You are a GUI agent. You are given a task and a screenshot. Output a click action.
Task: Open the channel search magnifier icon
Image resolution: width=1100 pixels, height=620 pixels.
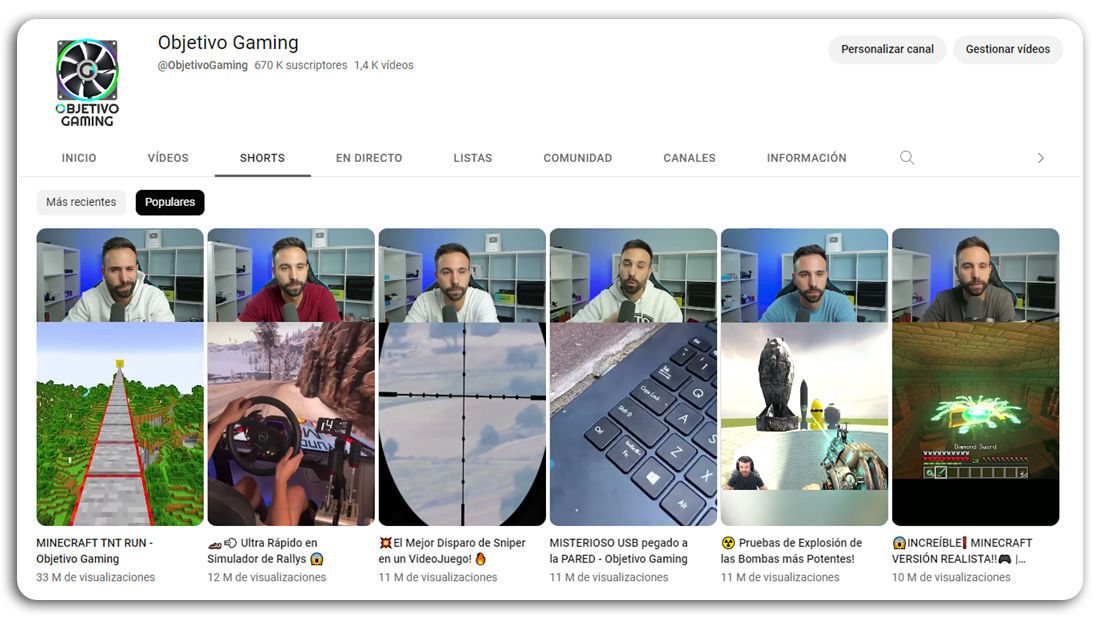[x=906, y=158]
